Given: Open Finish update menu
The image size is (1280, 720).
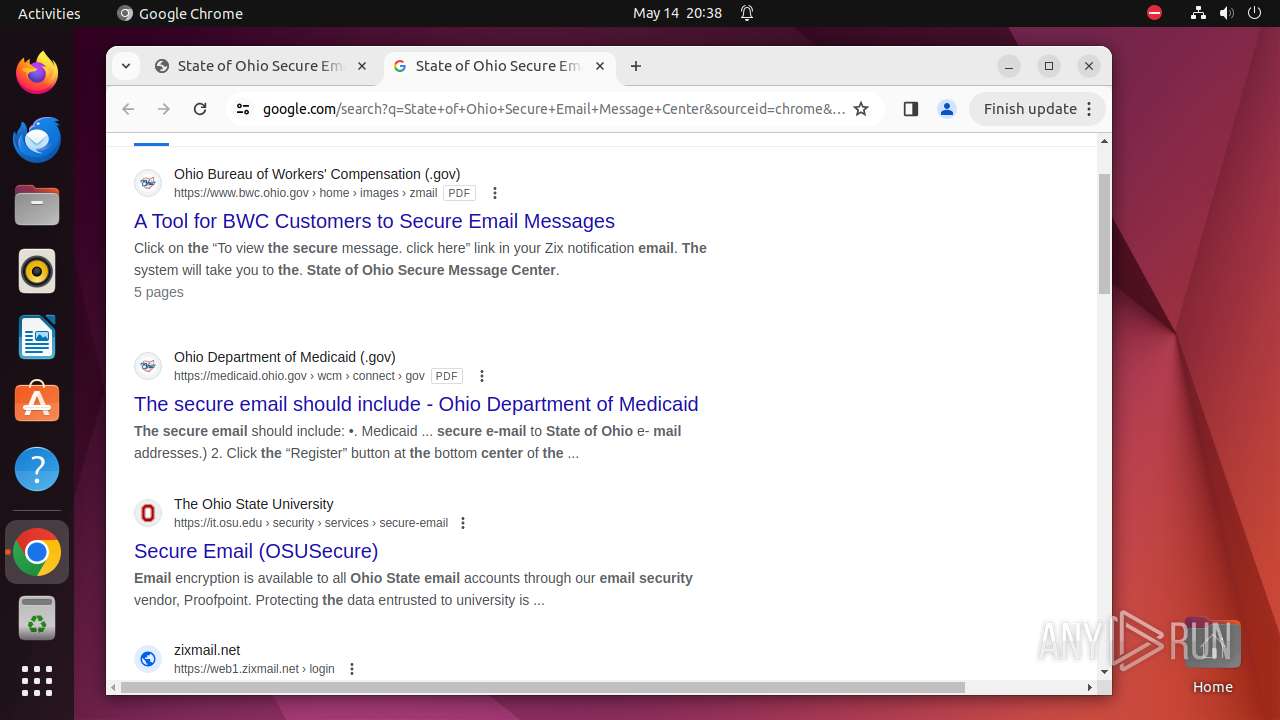Looking at the screenshot, I should point(1037,109).
